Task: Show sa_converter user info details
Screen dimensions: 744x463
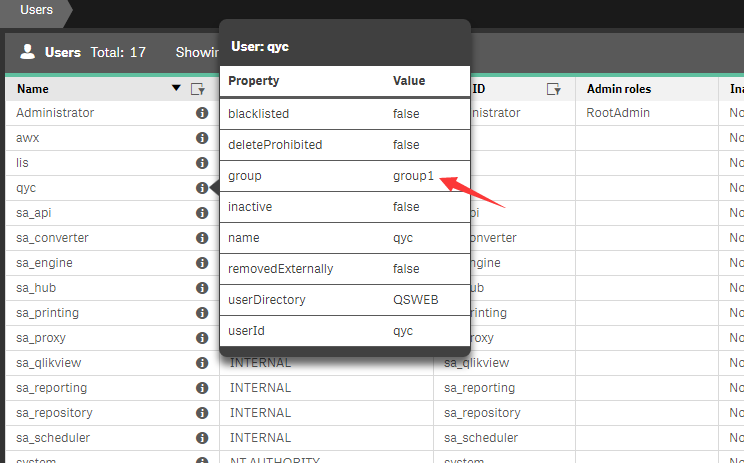Action: coord(201,238)
